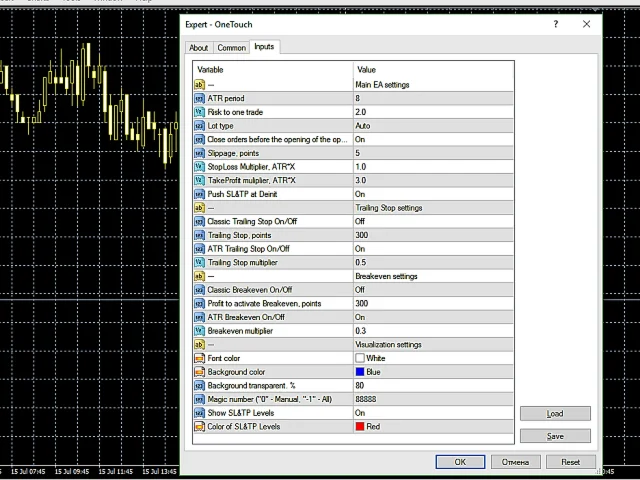Screen dimensions: 640x480
Task: Close the Expert - OneTouch dialog
Action: point(586,24)
